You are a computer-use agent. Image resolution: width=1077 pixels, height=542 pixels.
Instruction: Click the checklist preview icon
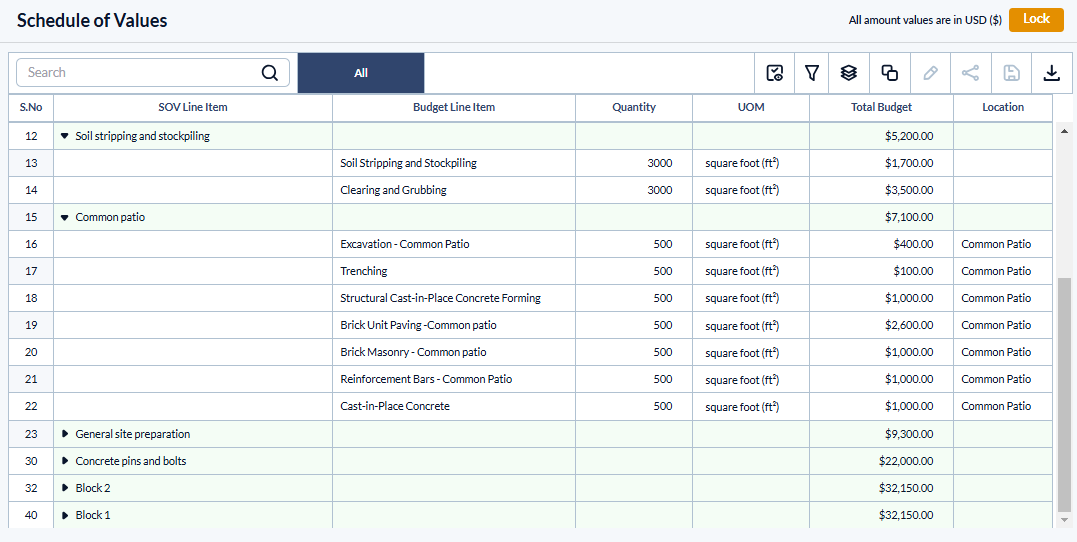pyautogui.click(x=774, y=73)
